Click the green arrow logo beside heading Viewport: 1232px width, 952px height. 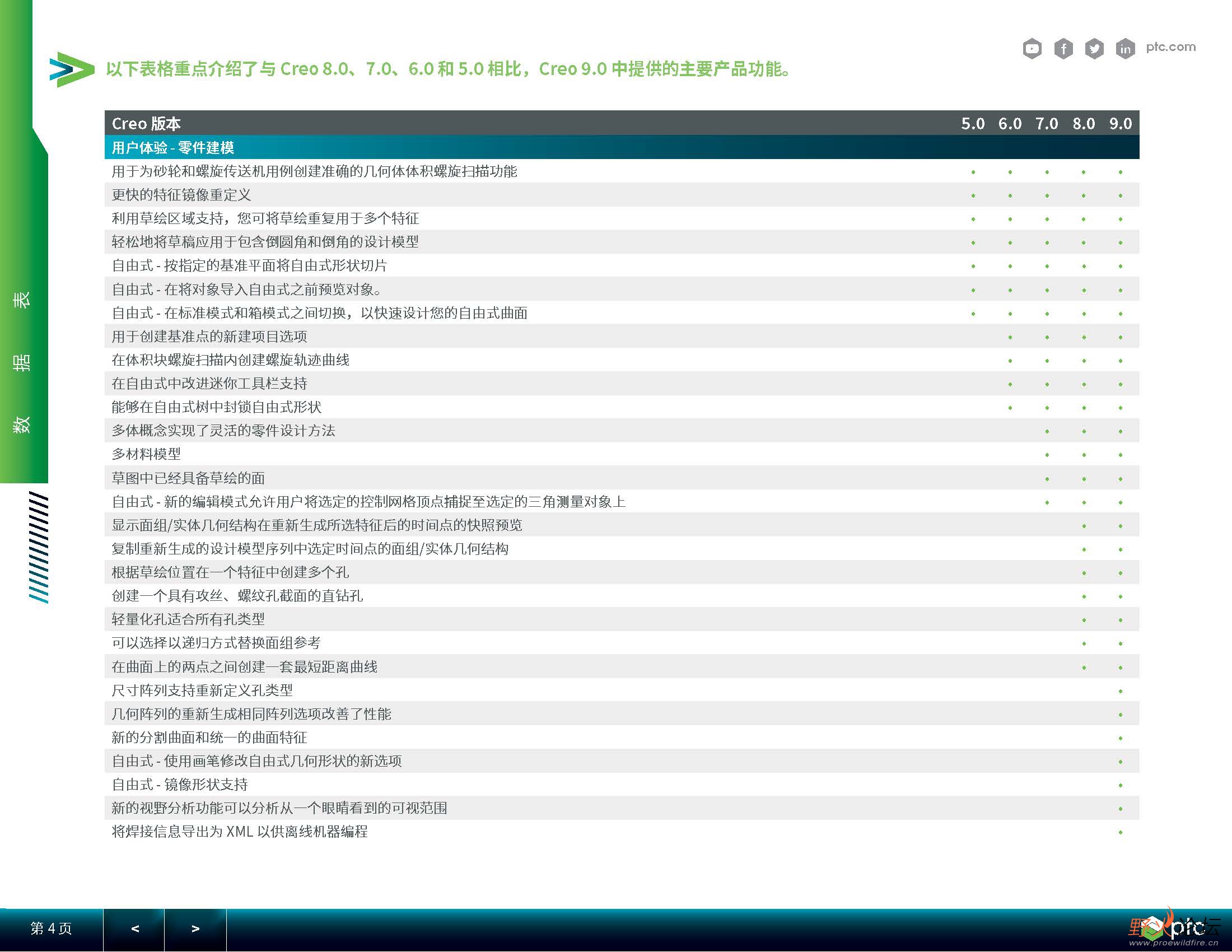72,69
